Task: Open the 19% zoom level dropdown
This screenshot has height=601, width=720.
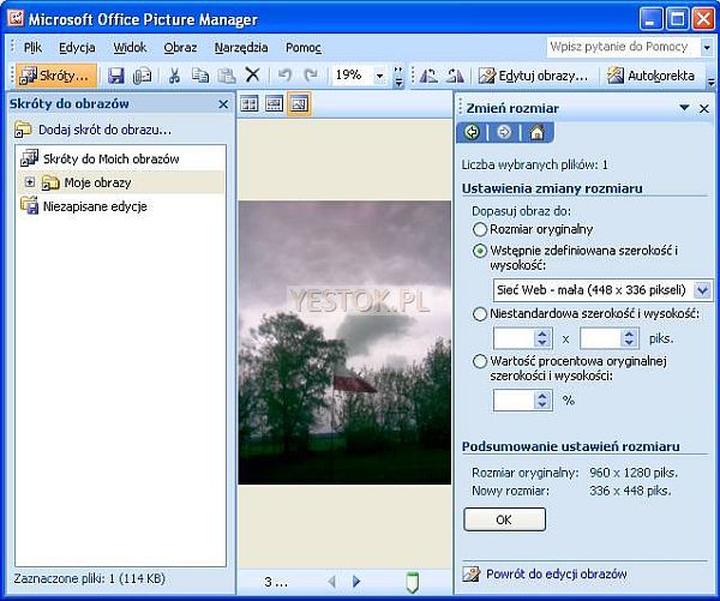Action: (379, 76)
